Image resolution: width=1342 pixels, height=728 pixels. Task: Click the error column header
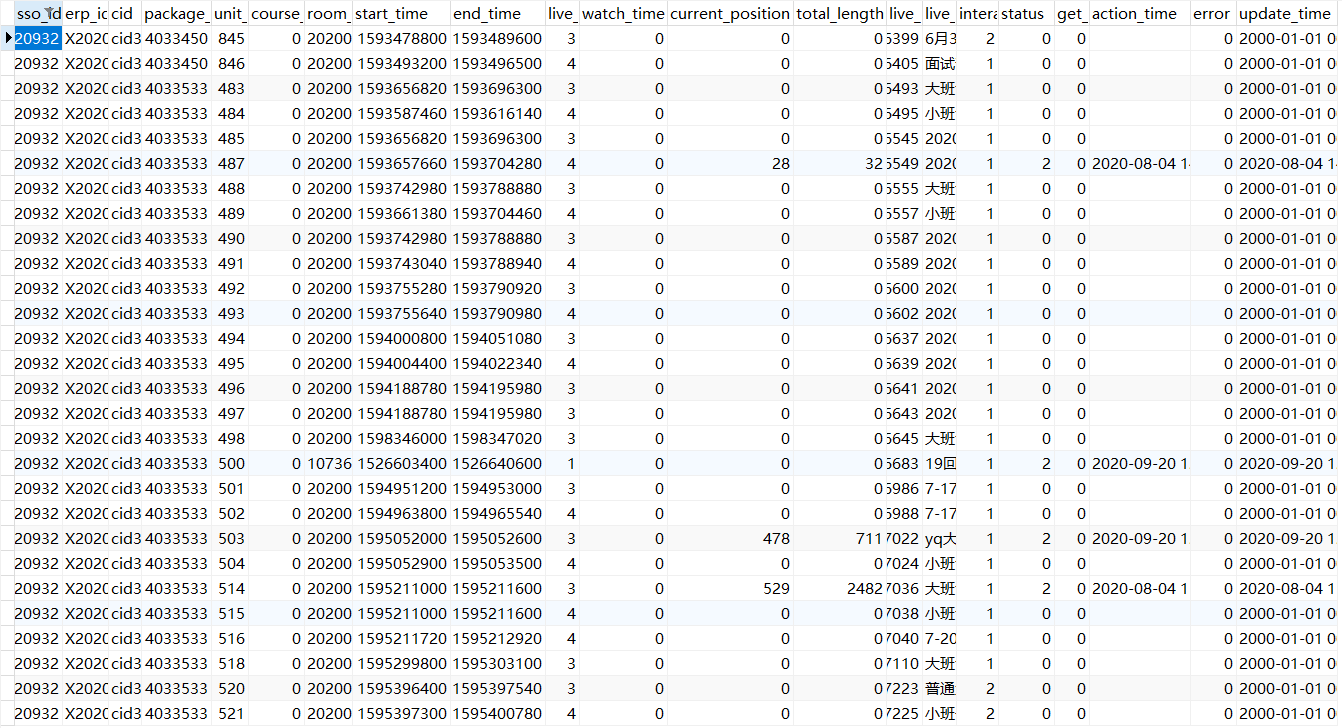pos(1213,14)
